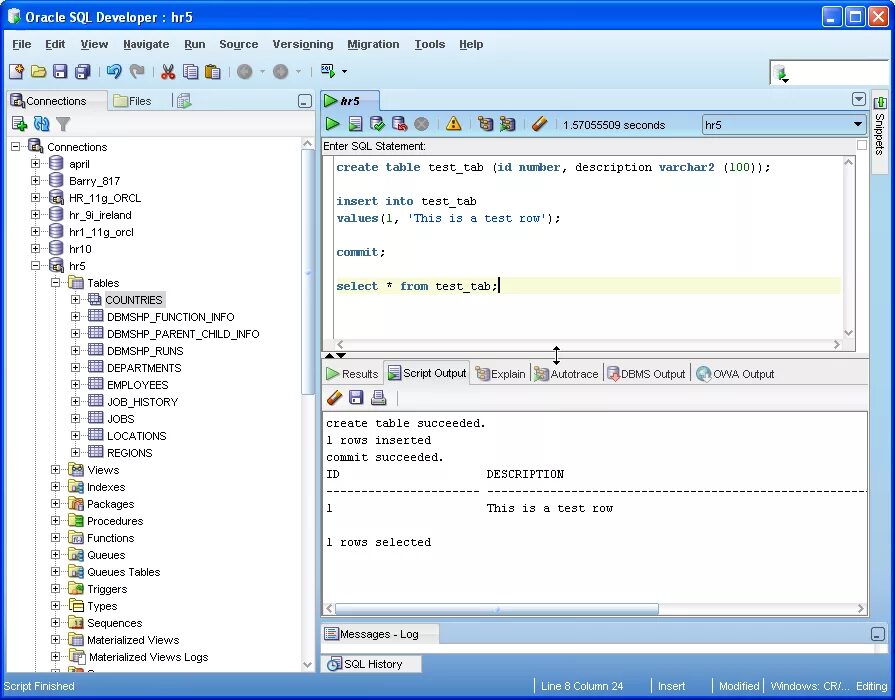Viewport: 895px width, 700px height.
Task: Click the script output horizontal scrollbar
Action: pyautogui.click(x=496, y=608)
